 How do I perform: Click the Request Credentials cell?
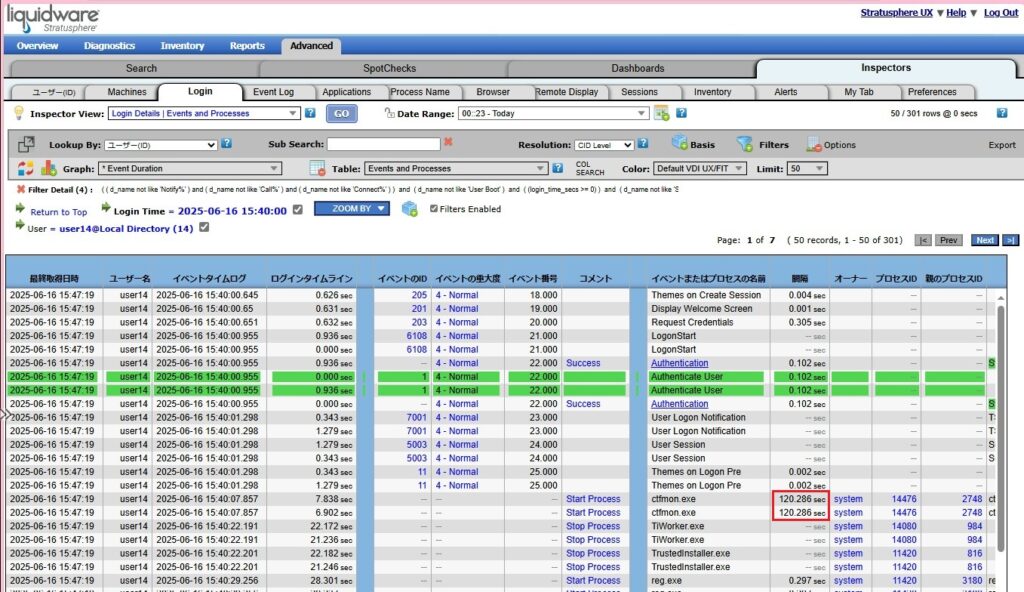point(692,322)
